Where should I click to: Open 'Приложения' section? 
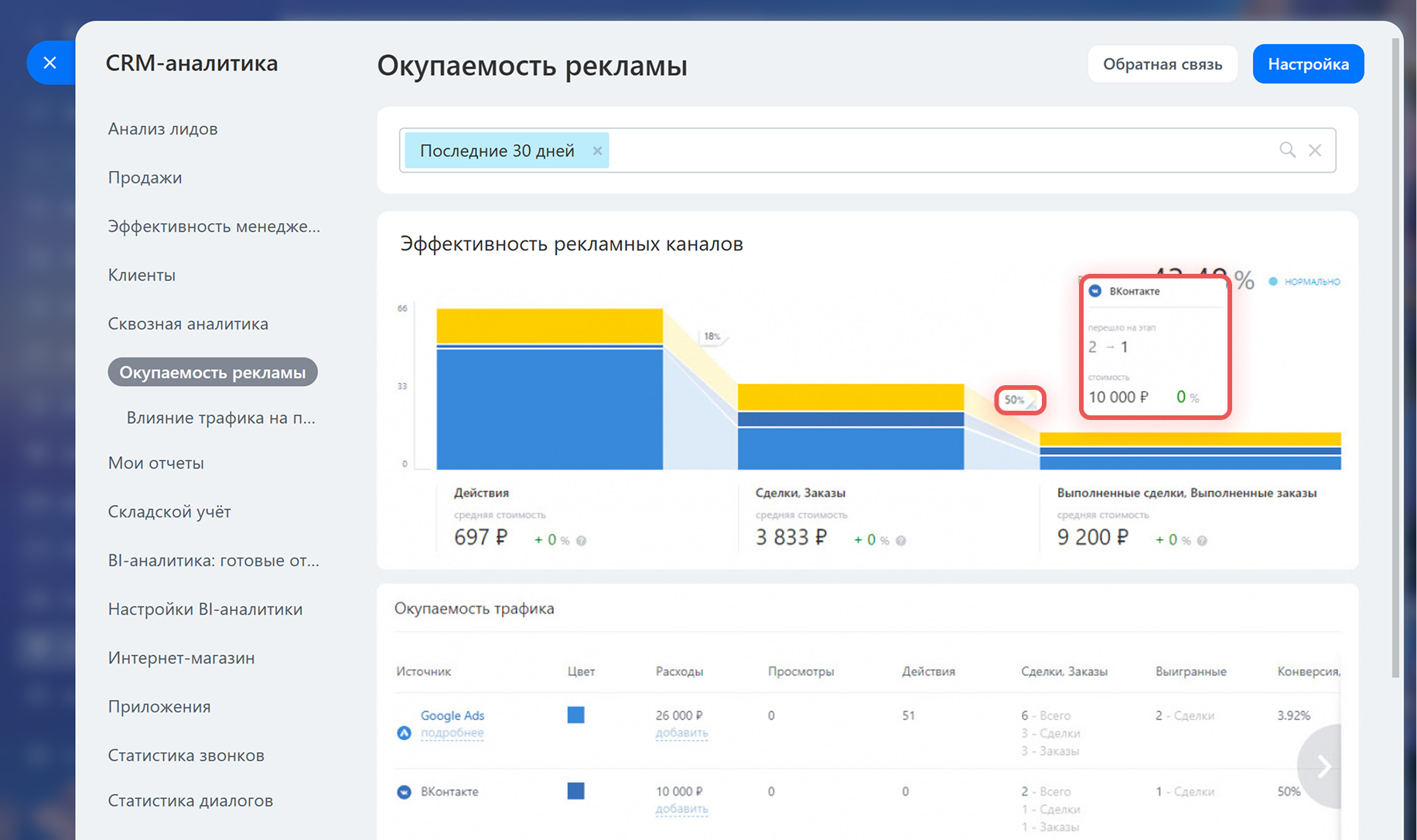159,707
